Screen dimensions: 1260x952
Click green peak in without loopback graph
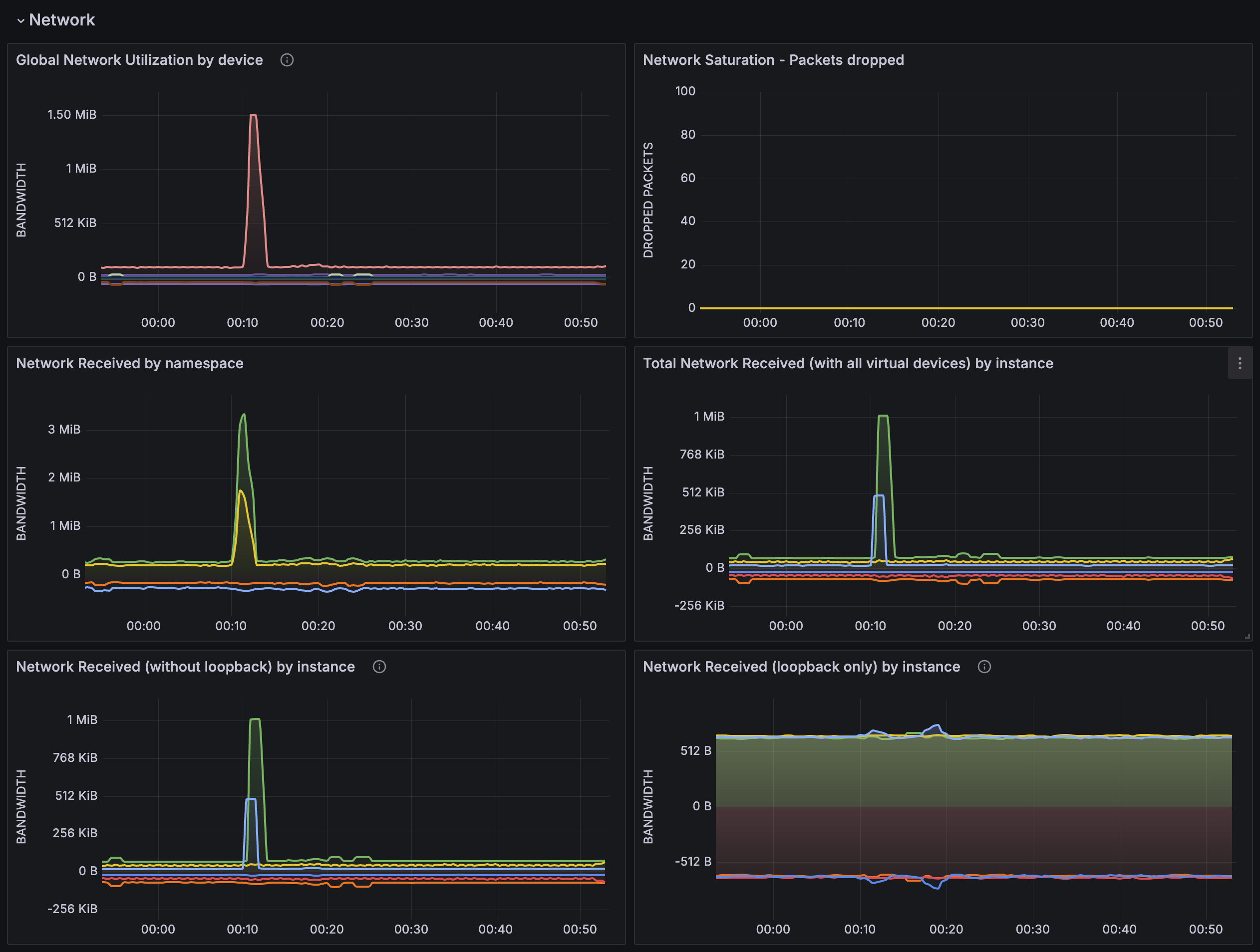[255, 719]
